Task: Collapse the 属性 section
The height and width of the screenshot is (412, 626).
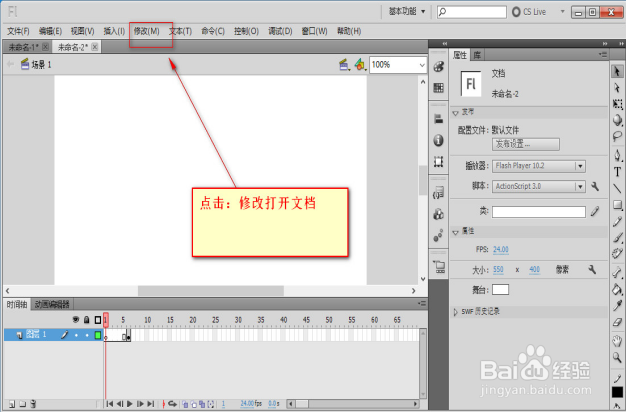Action: [x=456, y=232]
